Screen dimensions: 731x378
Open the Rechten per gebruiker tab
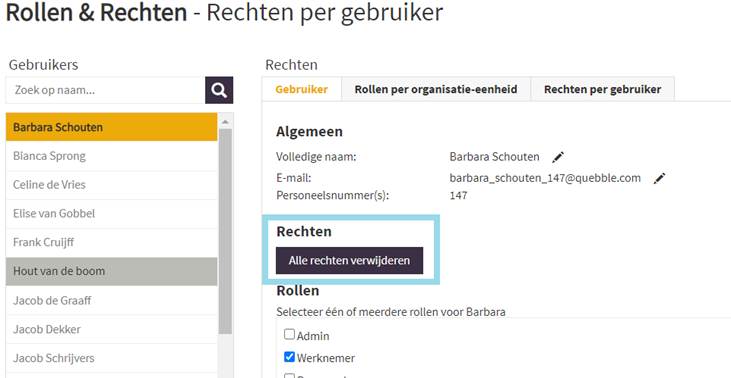(x=602, y=89)
